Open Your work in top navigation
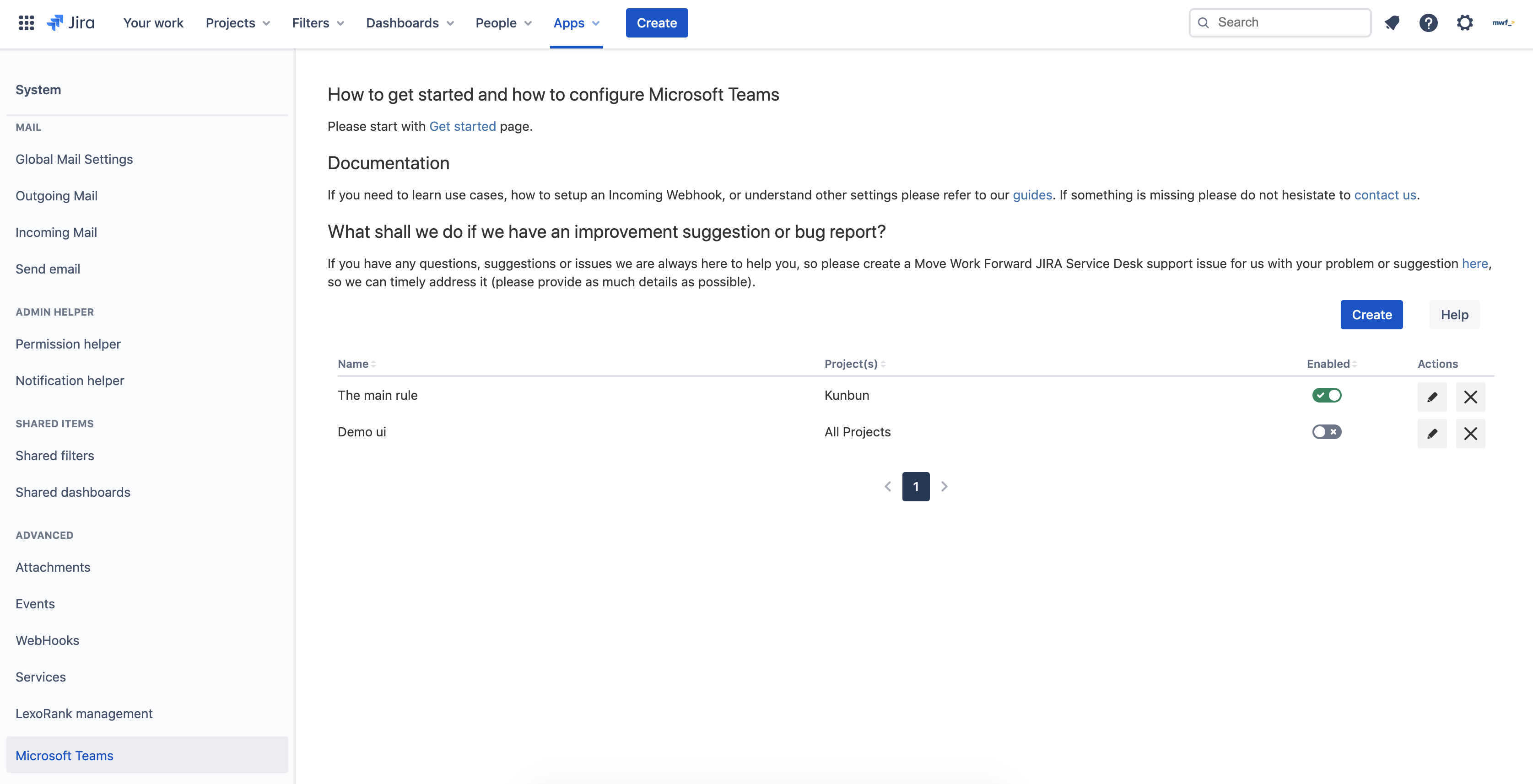The height and width of the screenshot is (784, 1533). pyautogui.click(x=153, y=22)
